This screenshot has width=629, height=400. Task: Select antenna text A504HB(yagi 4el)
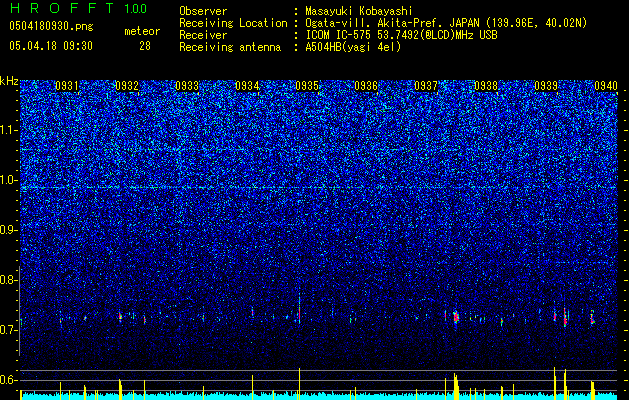353,47
